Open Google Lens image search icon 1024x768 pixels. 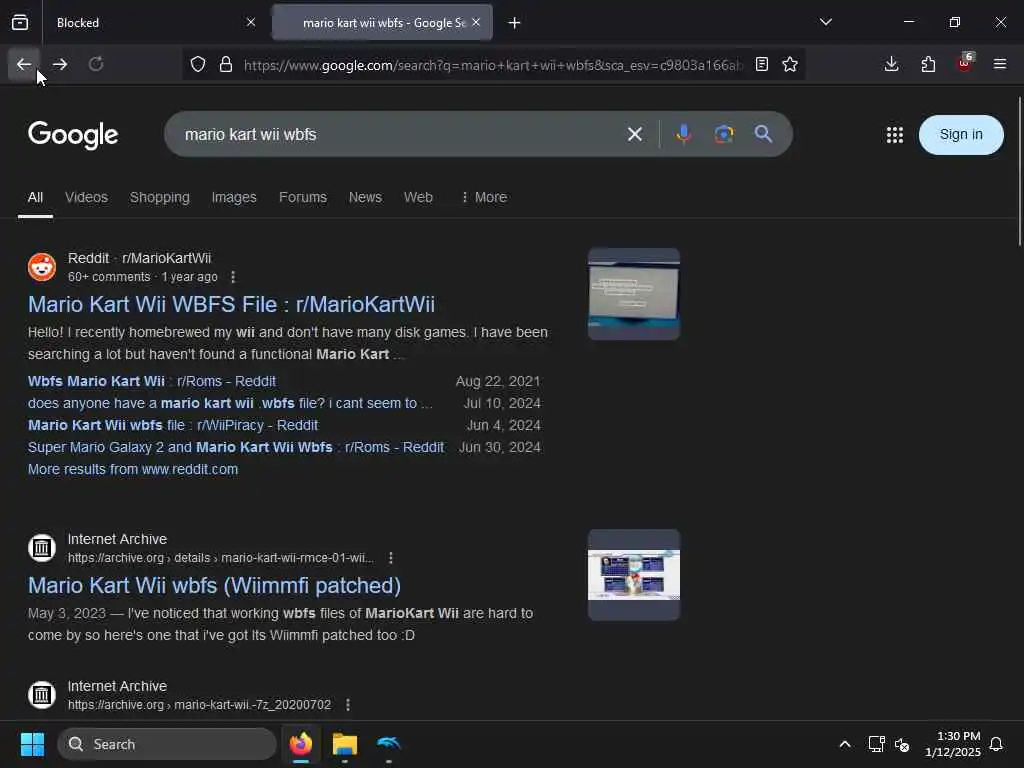click(x=724, y=135)
